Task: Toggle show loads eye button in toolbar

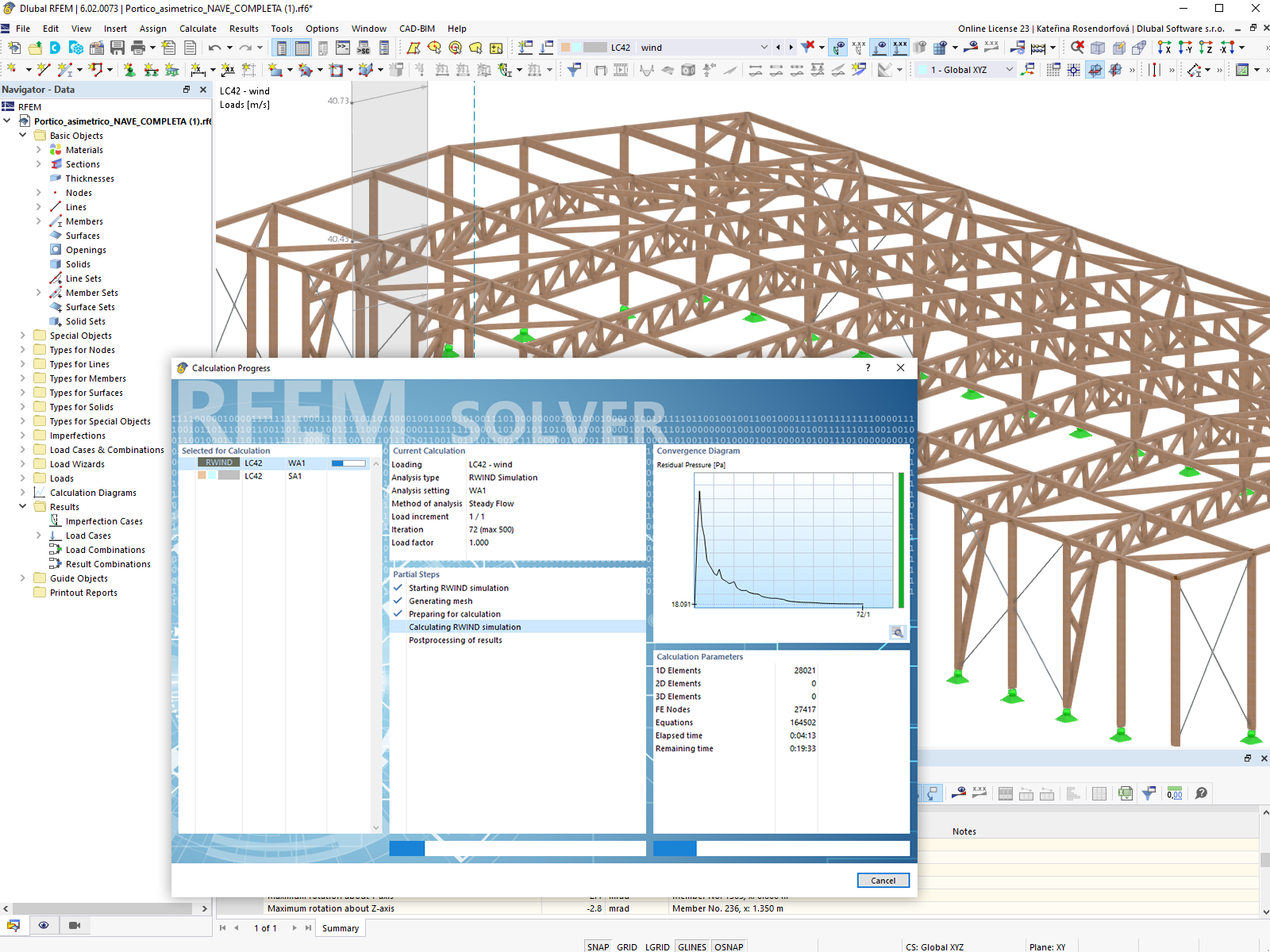Action: click(x=879, y=48)
